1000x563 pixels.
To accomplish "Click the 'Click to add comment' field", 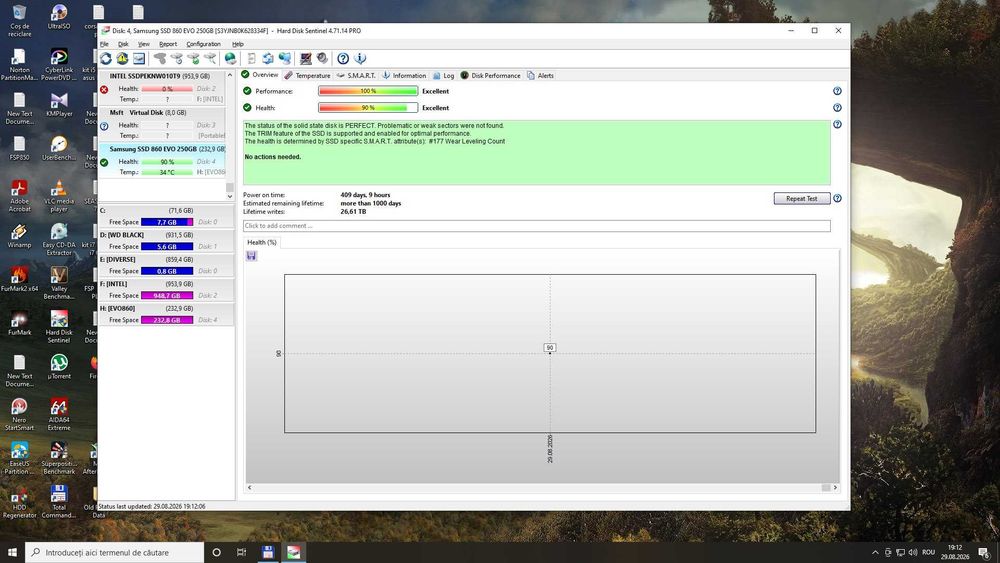I will [536, 226].
